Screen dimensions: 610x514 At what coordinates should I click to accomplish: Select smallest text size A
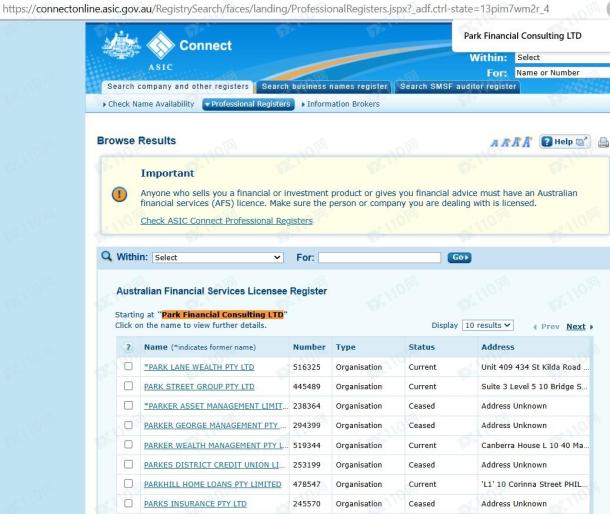(494, 143)
